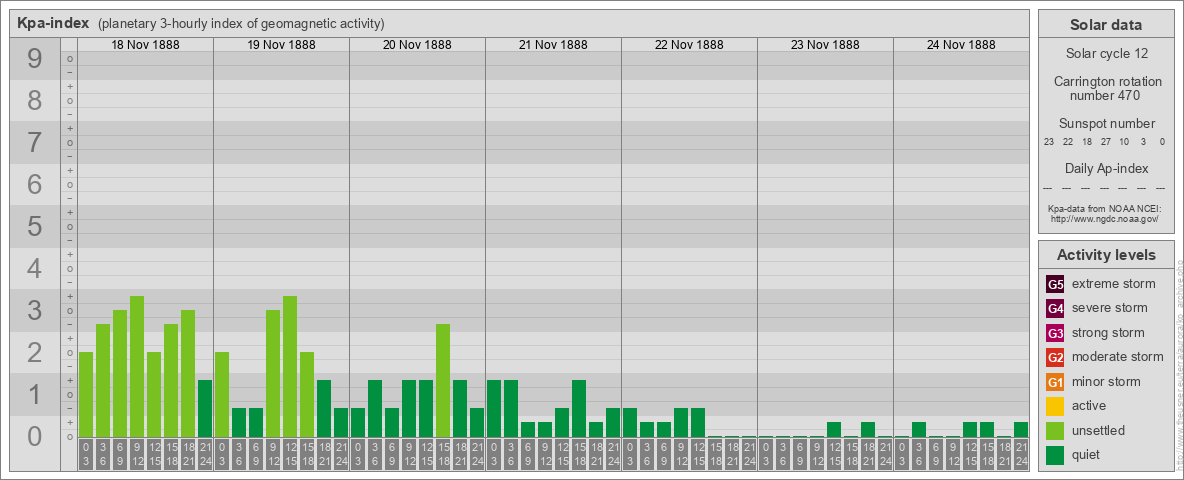This screenshot has height=480, width=1184.
Task: Click the G4 severe storm color swatch
Action: [1055, 308]
